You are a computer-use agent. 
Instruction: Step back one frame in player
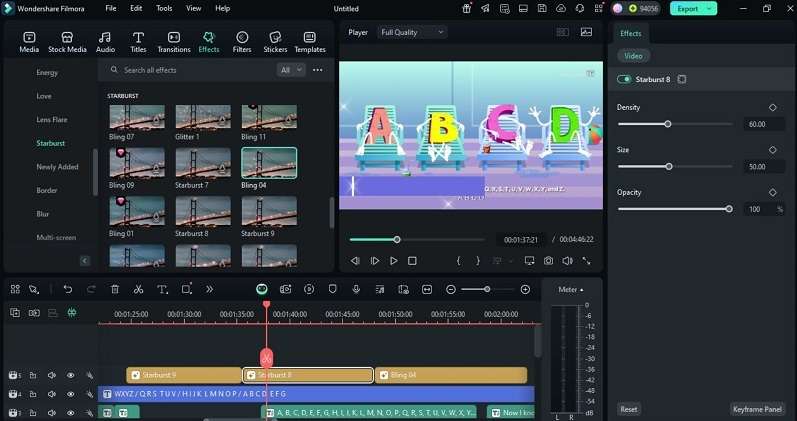[x=355, y=261]
